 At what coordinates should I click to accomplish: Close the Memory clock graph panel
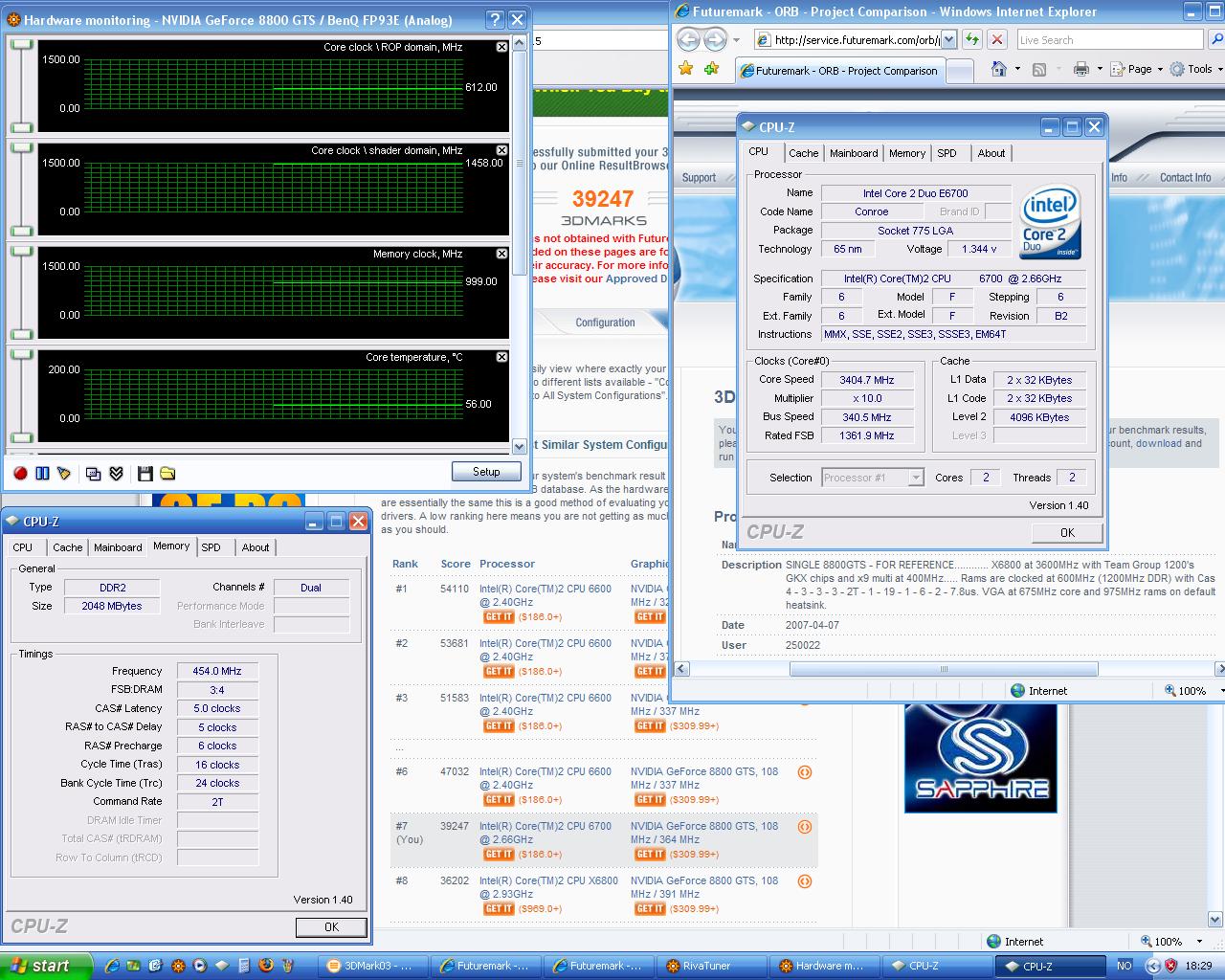(x=501, y=254)
